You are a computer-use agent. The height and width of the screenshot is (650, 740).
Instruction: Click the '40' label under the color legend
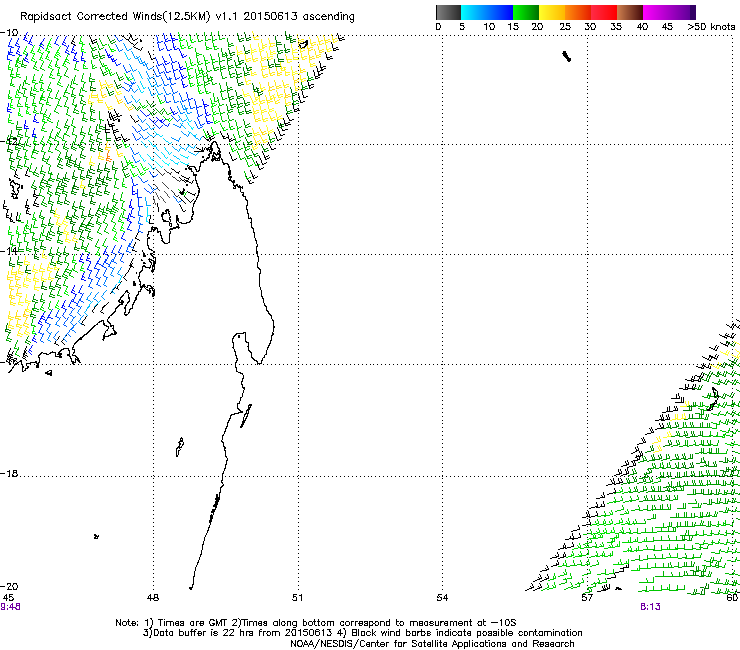[x=642, y=27]
